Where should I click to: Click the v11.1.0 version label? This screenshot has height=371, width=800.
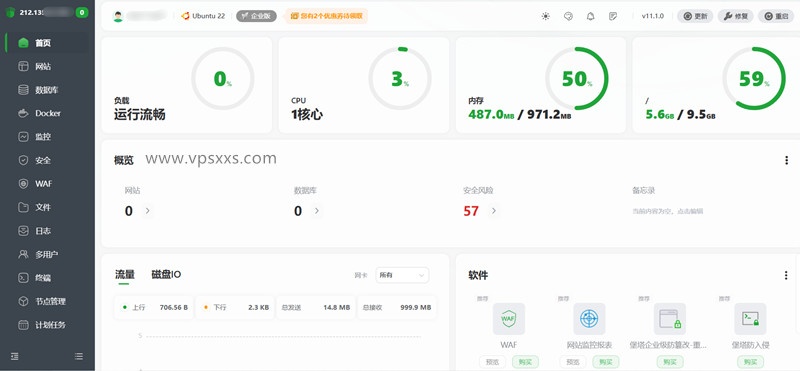tap(653, 16)
